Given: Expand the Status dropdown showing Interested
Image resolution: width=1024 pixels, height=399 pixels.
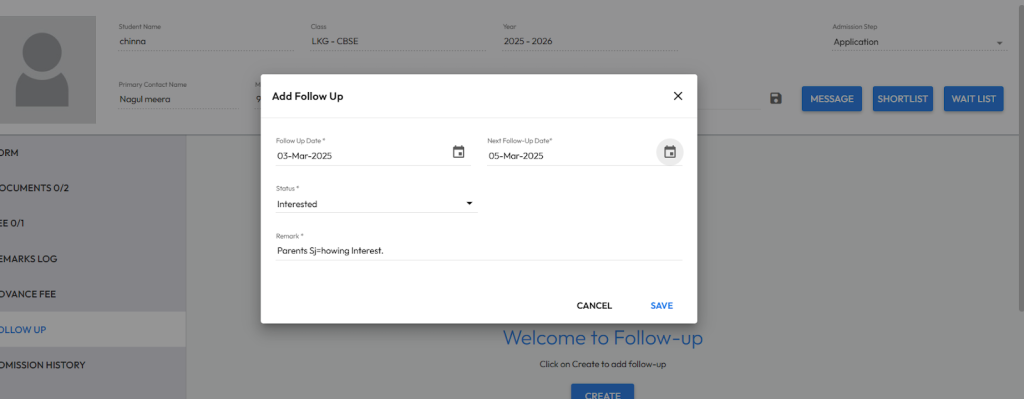Looking at the screenshot, I should (377, 204).
